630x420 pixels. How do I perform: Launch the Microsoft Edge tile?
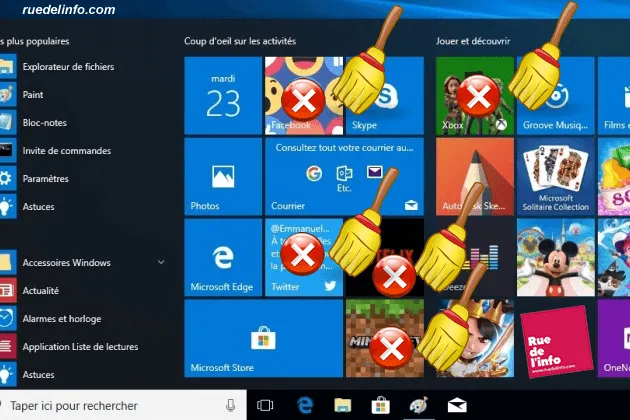pyautogui.click(x=223, y=258)
